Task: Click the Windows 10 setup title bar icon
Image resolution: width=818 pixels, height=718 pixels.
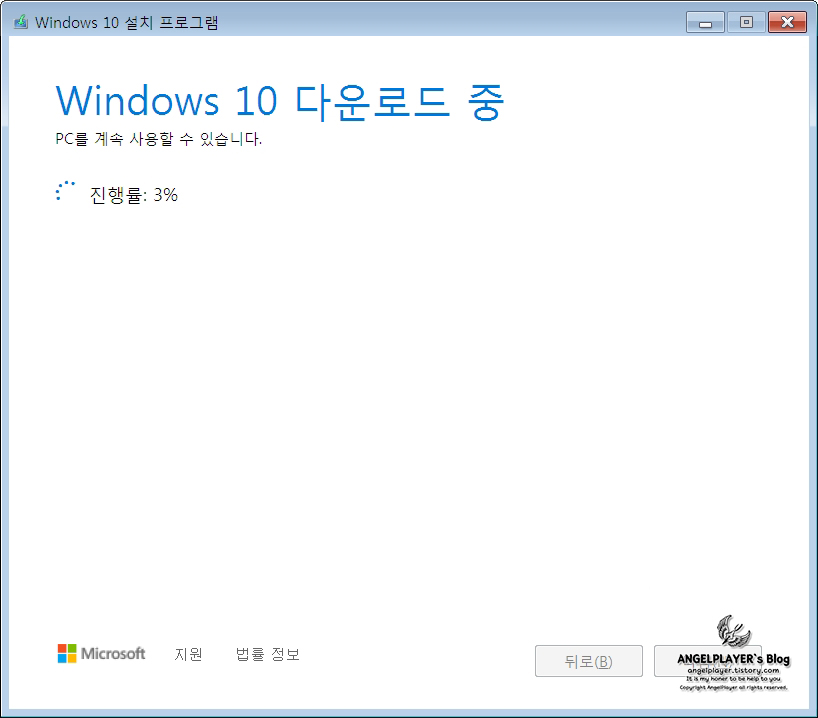Action: coord(20,22)
